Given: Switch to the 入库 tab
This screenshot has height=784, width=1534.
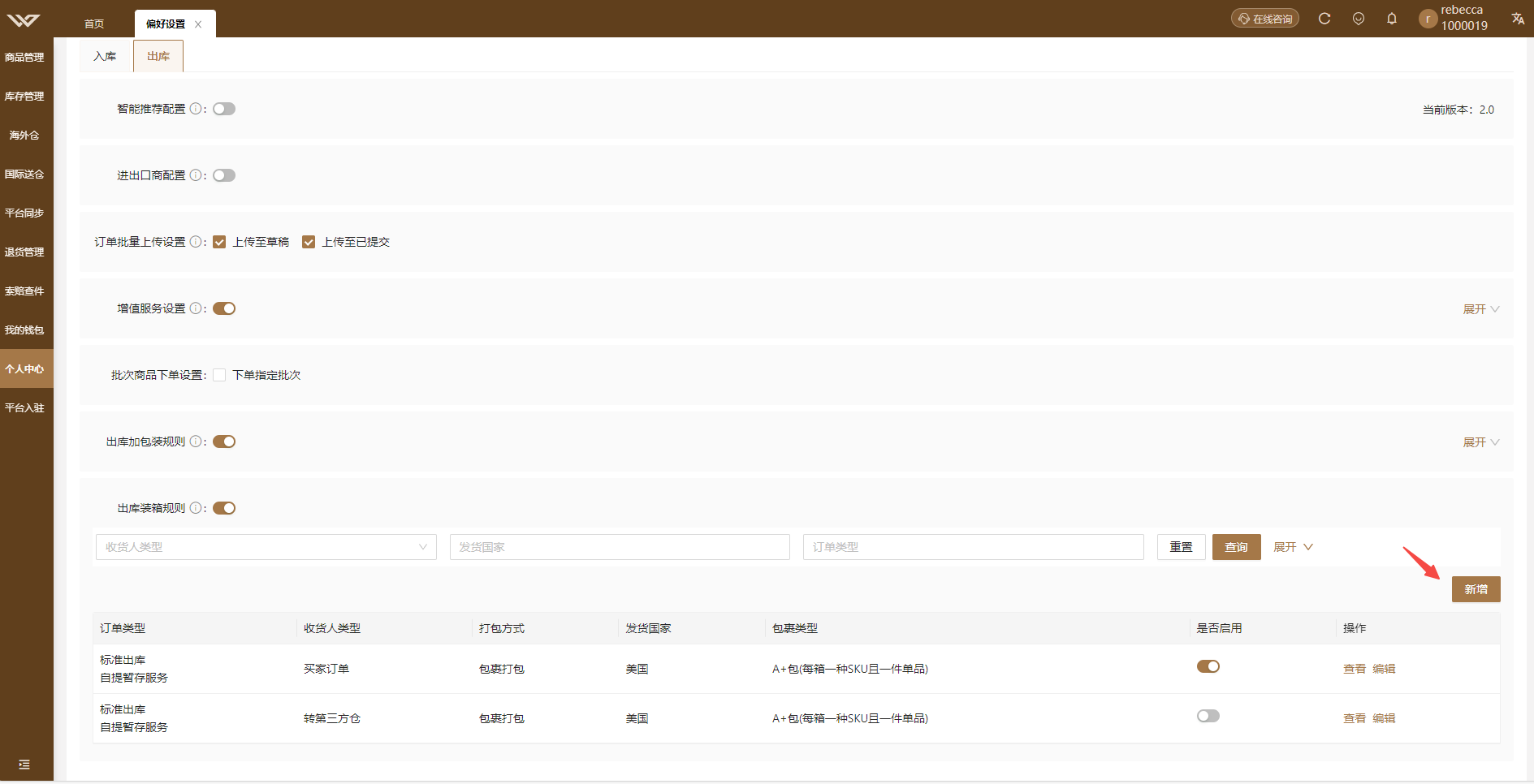Looking at the screenshot, I should click(x=105, y=56).
